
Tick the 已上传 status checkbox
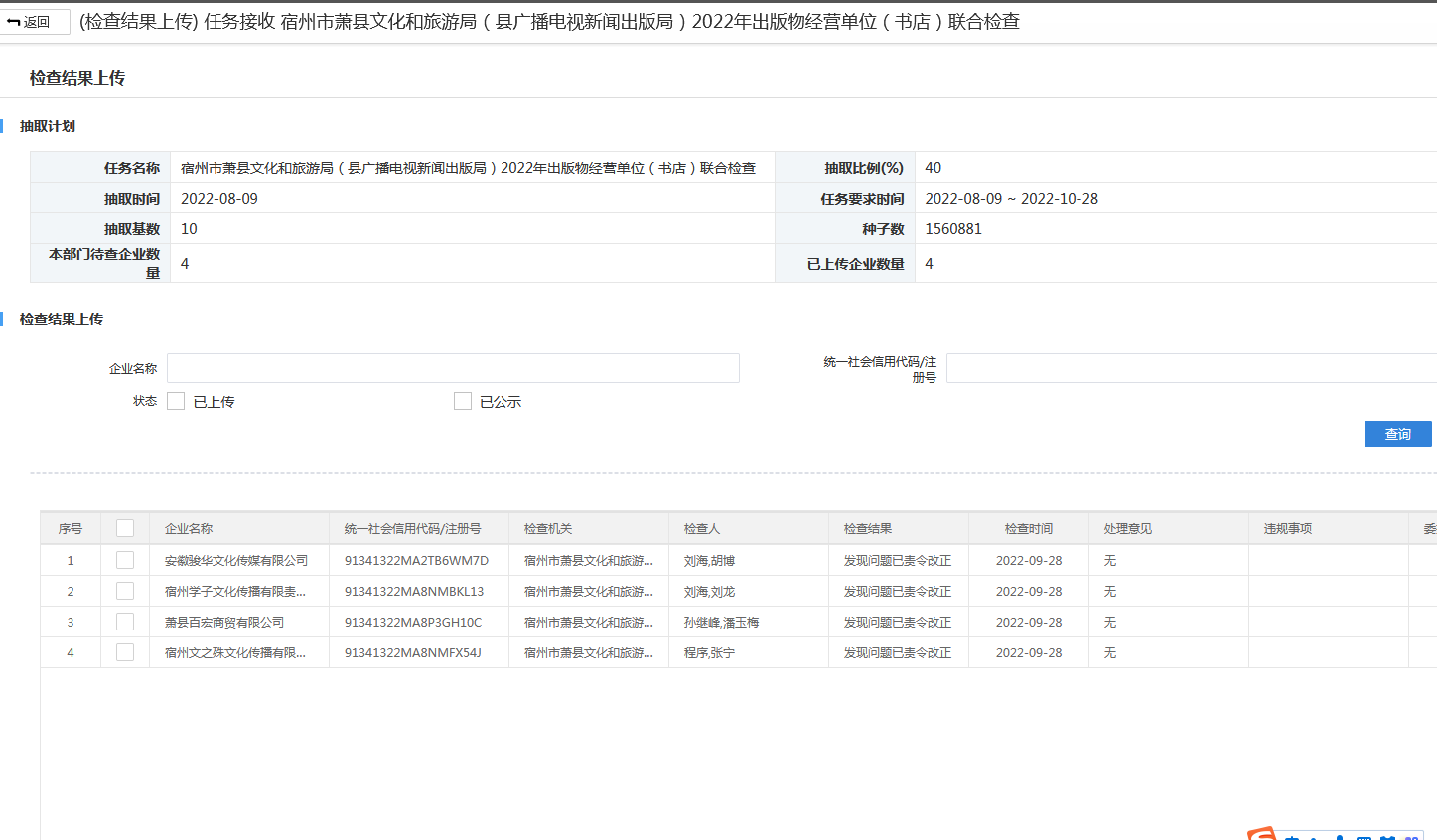click(x=176, y=401)
